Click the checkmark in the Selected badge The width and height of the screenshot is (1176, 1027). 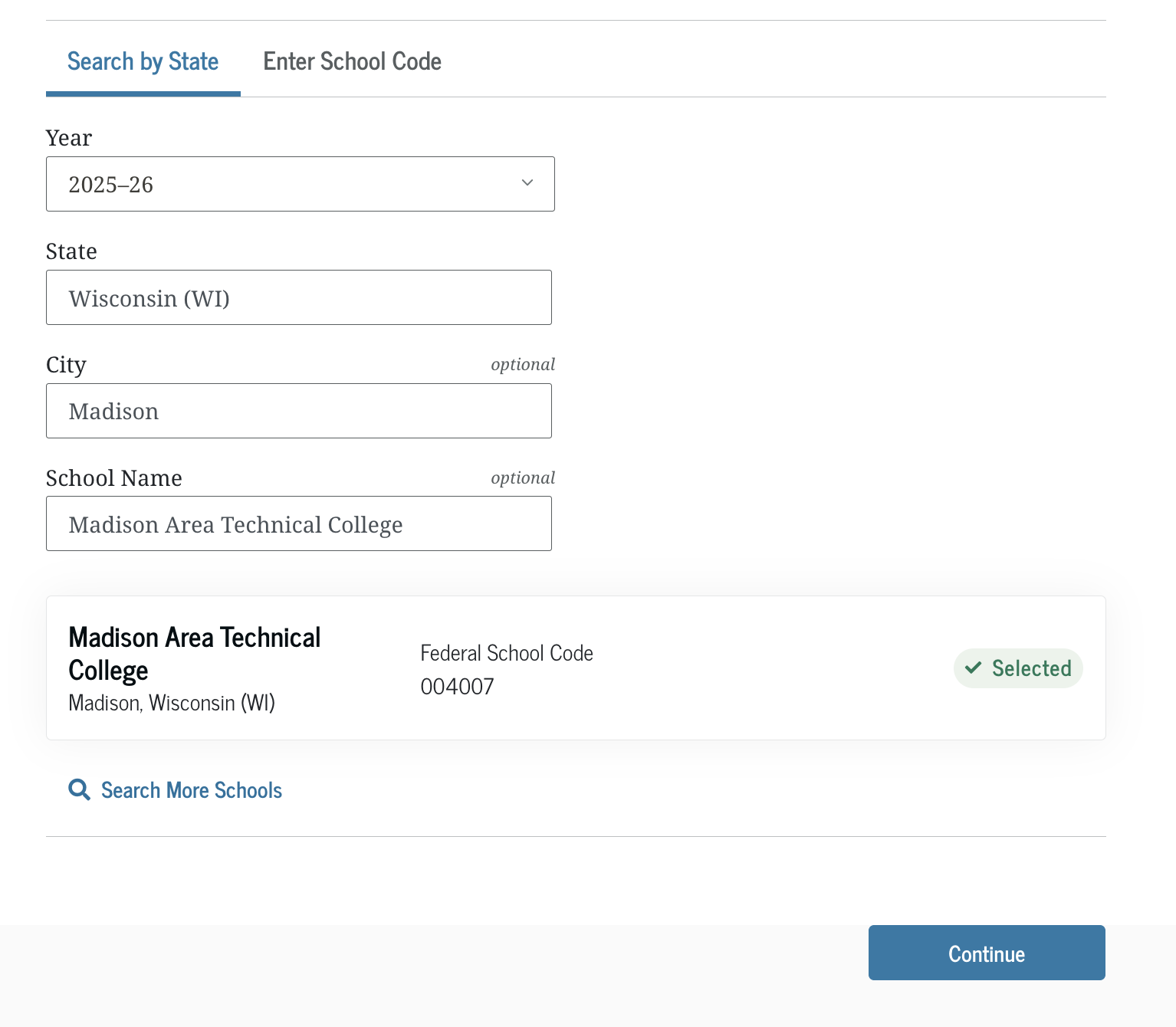[x=974, y=668]
